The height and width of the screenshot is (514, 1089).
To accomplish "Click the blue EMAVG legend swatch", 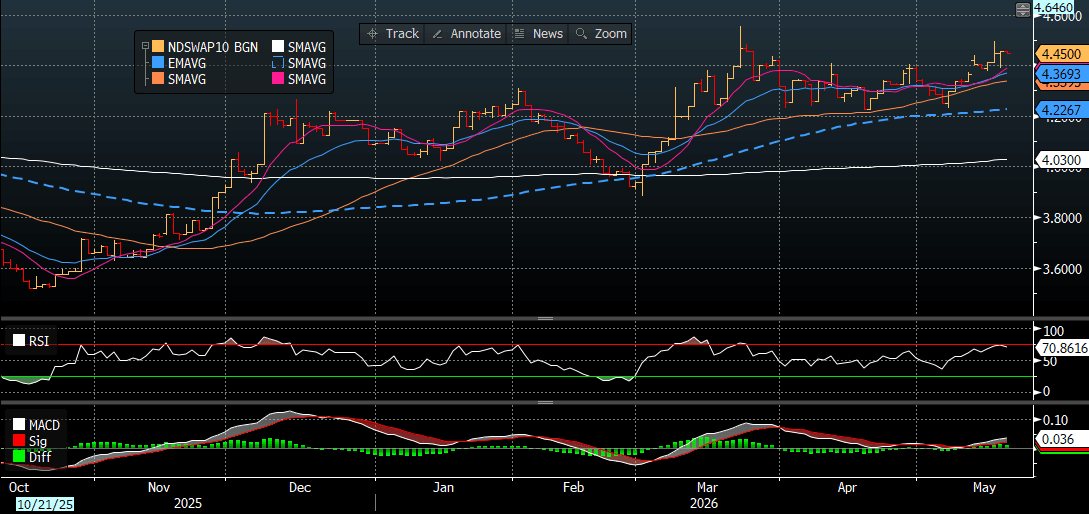I will click(158, 63).
